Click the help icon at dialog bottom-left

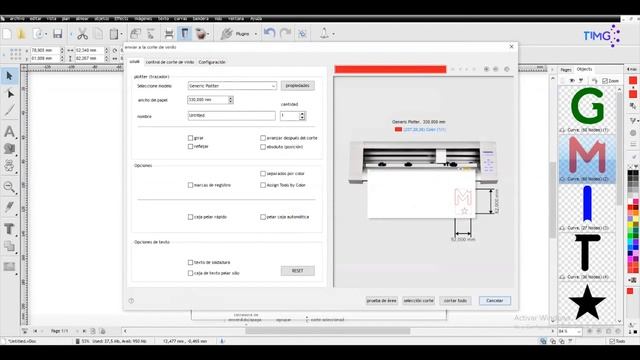[131, 301]
